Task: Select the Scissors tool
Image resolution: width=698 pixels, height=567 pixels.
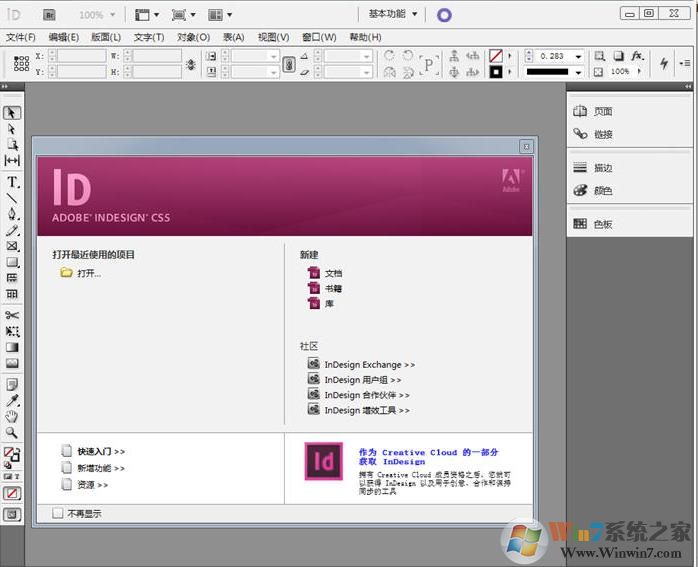Action: pos(12,315)
